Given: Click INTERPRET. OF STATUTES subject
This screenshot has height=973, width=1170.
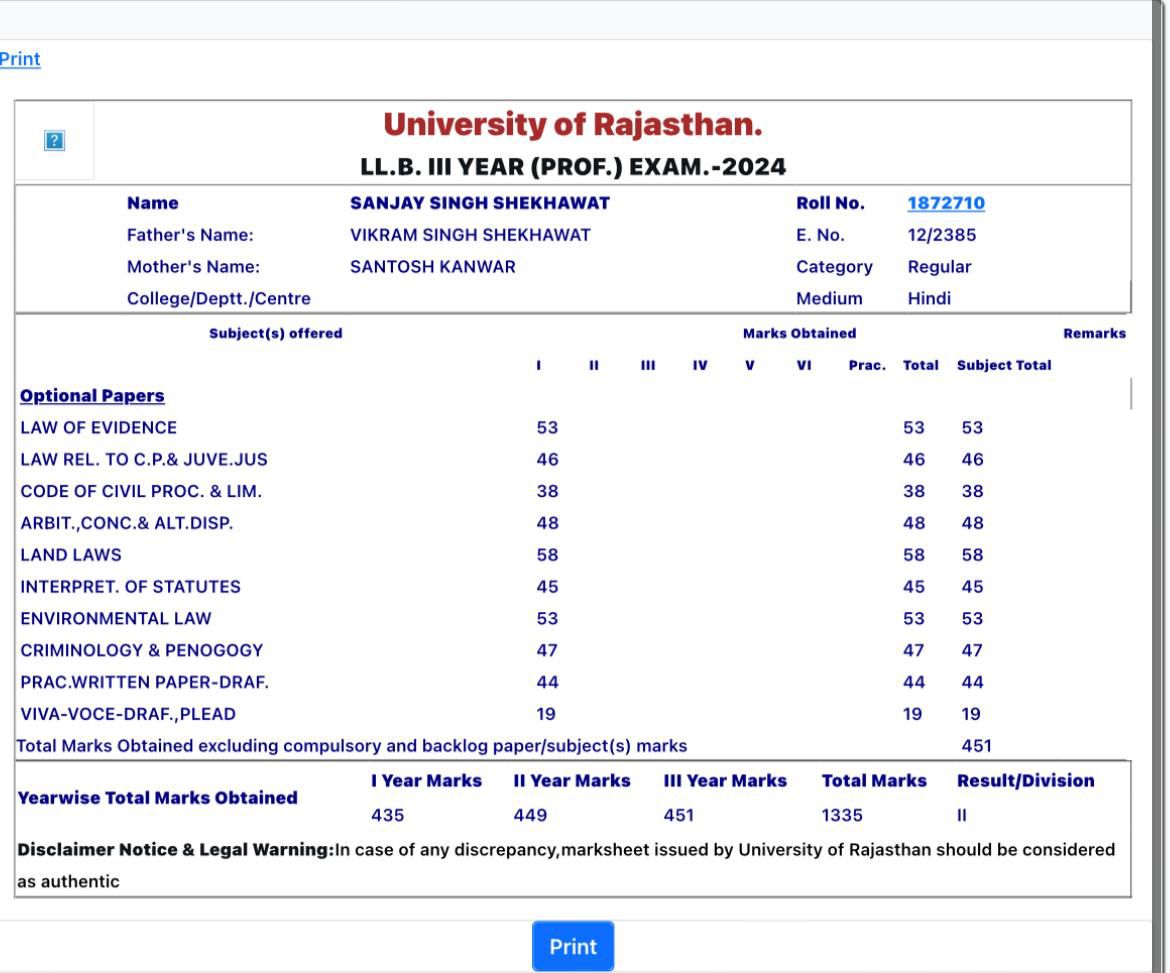Looking at the screenshot, I should tap(131, 586).
